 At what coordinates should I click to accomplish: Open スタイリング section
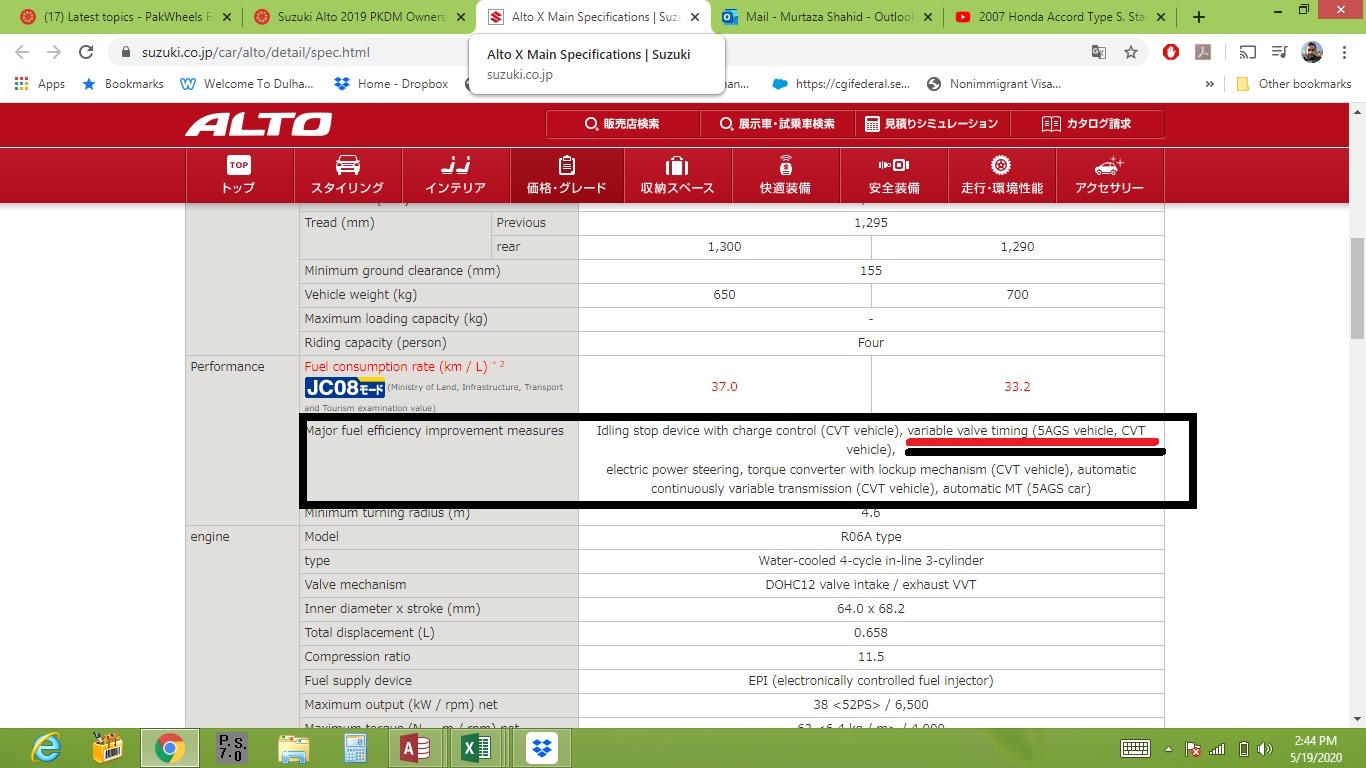[x=347, y=175]
